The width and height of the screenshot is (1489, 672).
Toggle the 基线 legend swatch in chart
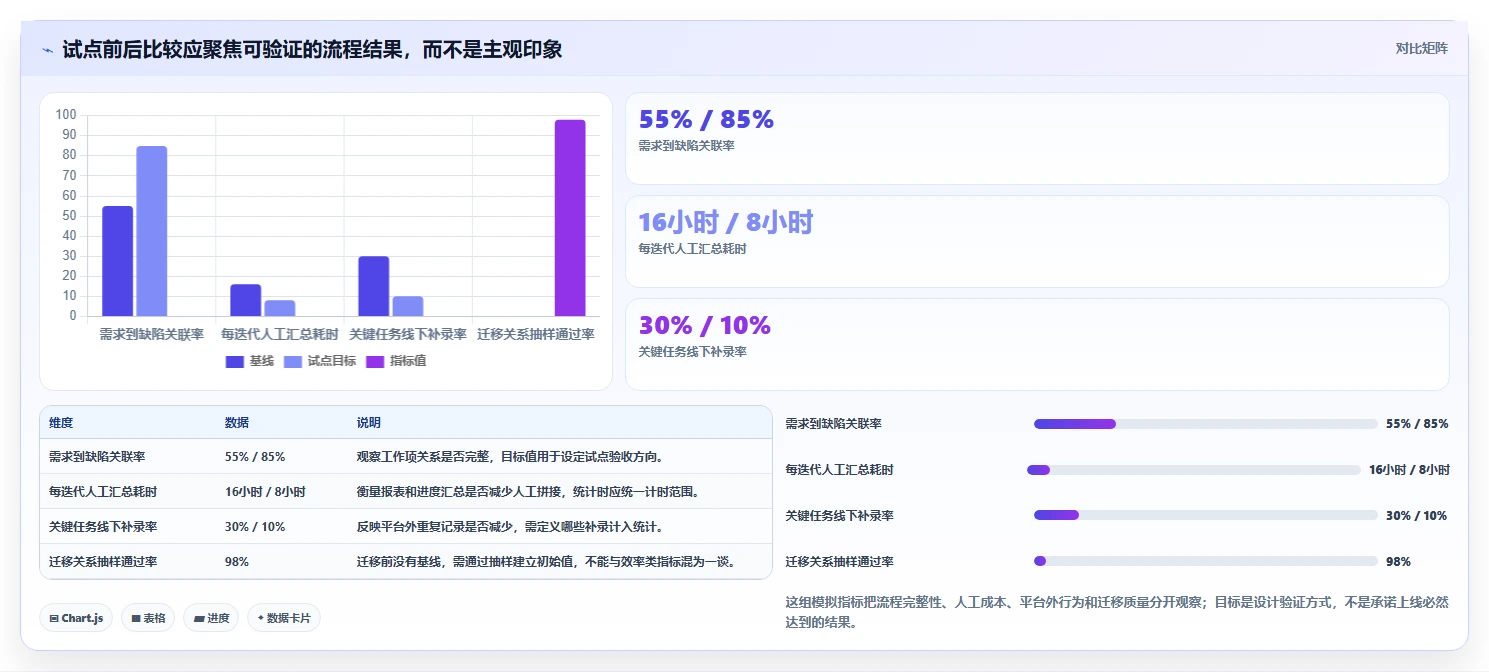coord(235,361)
